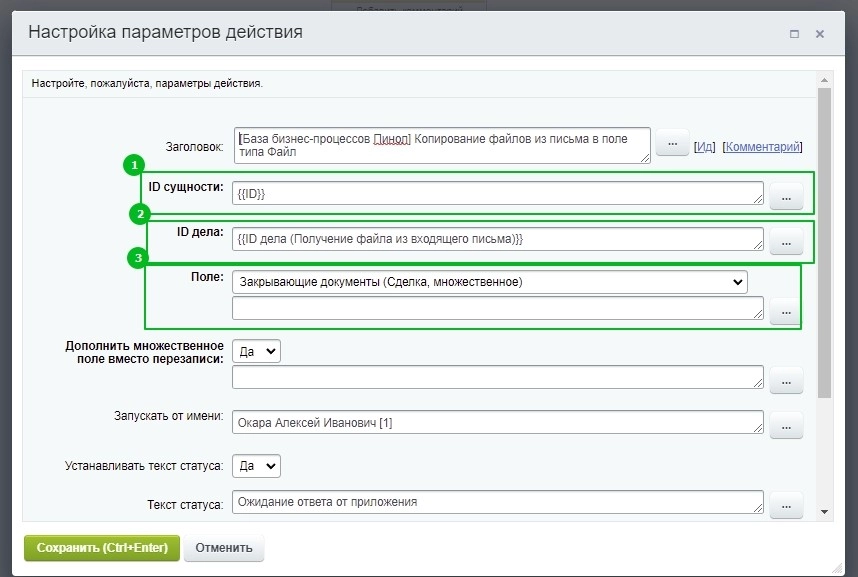This screenshot has height=577, width=858.
Task: Click the ellipsis button next to ID сущности
Action: pyautogui.click(x=786, y=198)
